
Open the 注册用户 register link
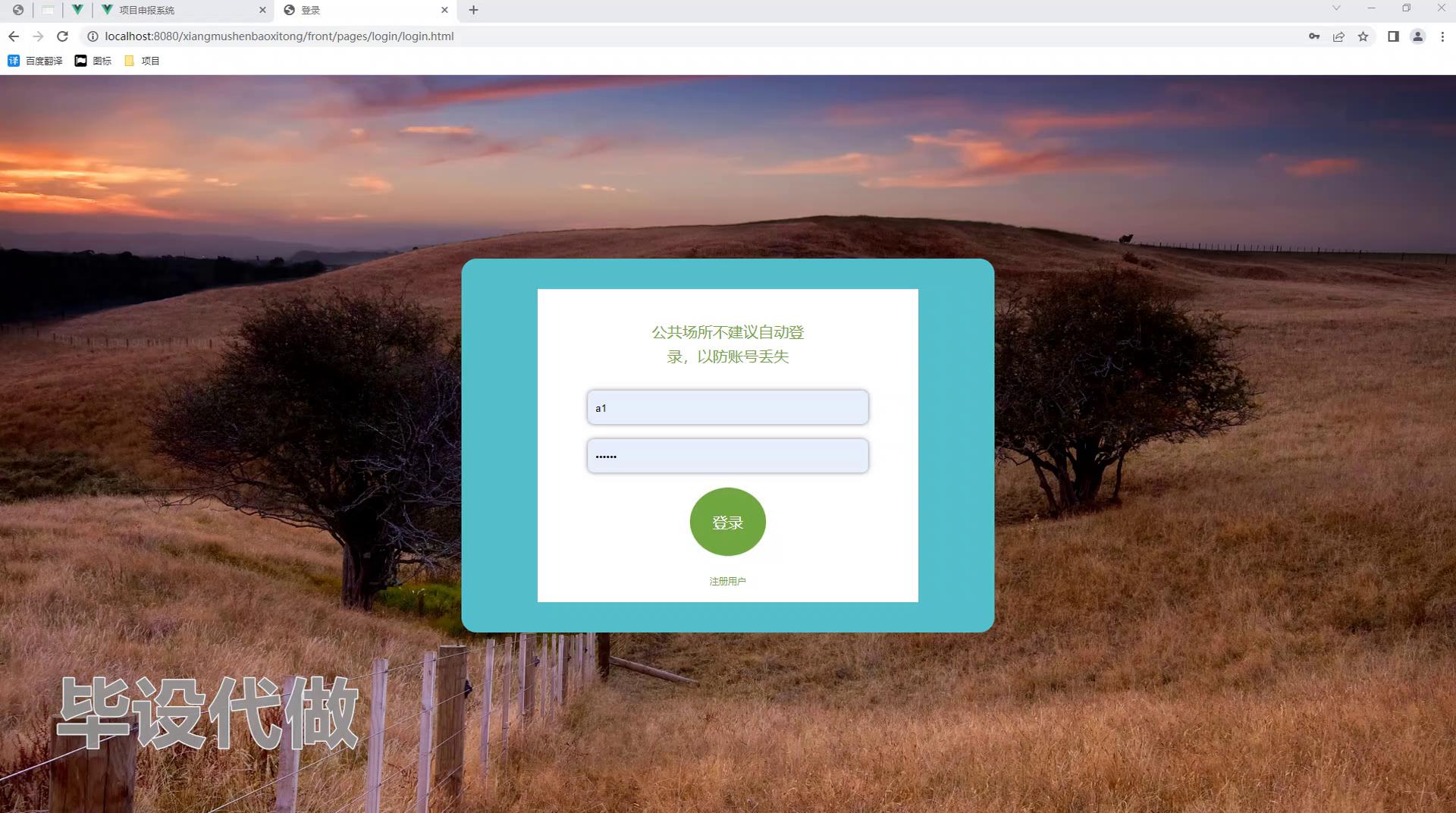coord(727,581)
